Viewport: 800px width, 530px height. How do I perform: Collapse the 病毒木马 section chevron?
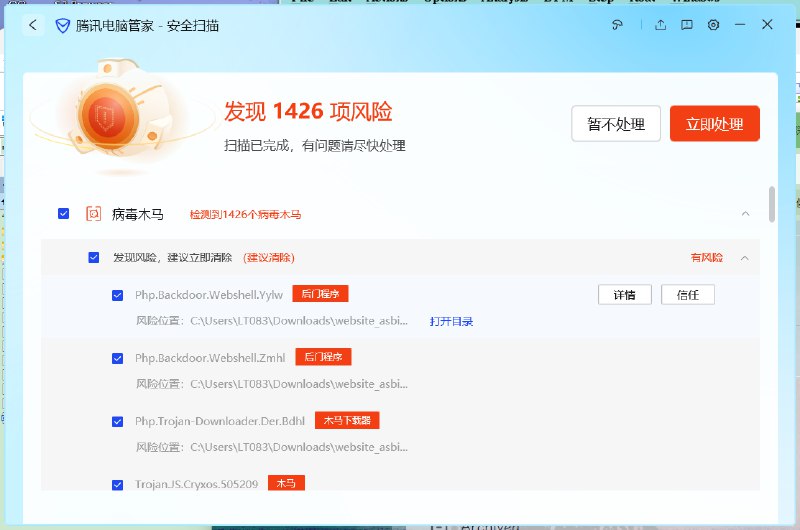[x=745, y=214]
